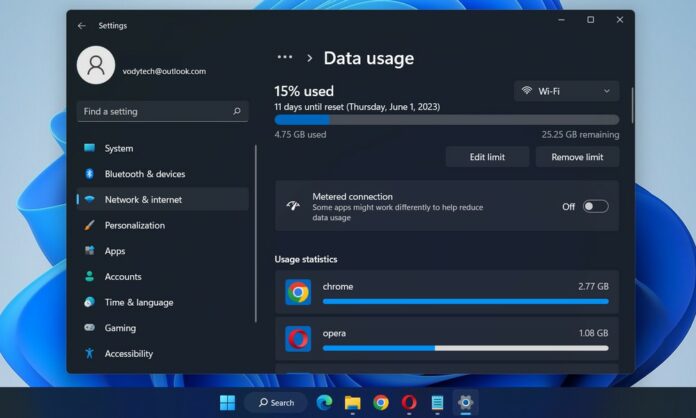Open Gaming settings
The height and width of the screenshot is (418, 696).
(x=162, y=328)
